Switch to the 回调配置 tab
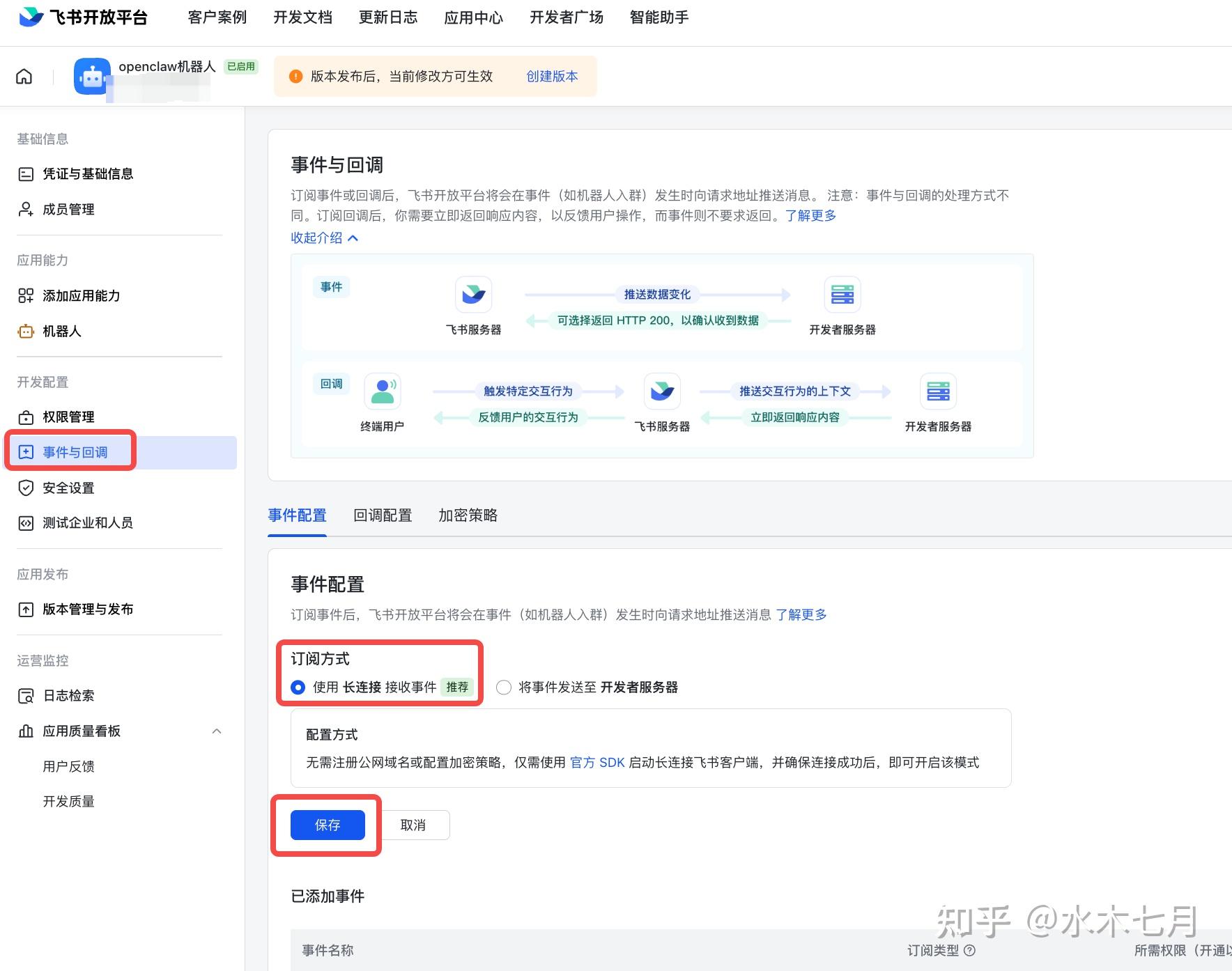1232x971 pixels. pos(383,515)
